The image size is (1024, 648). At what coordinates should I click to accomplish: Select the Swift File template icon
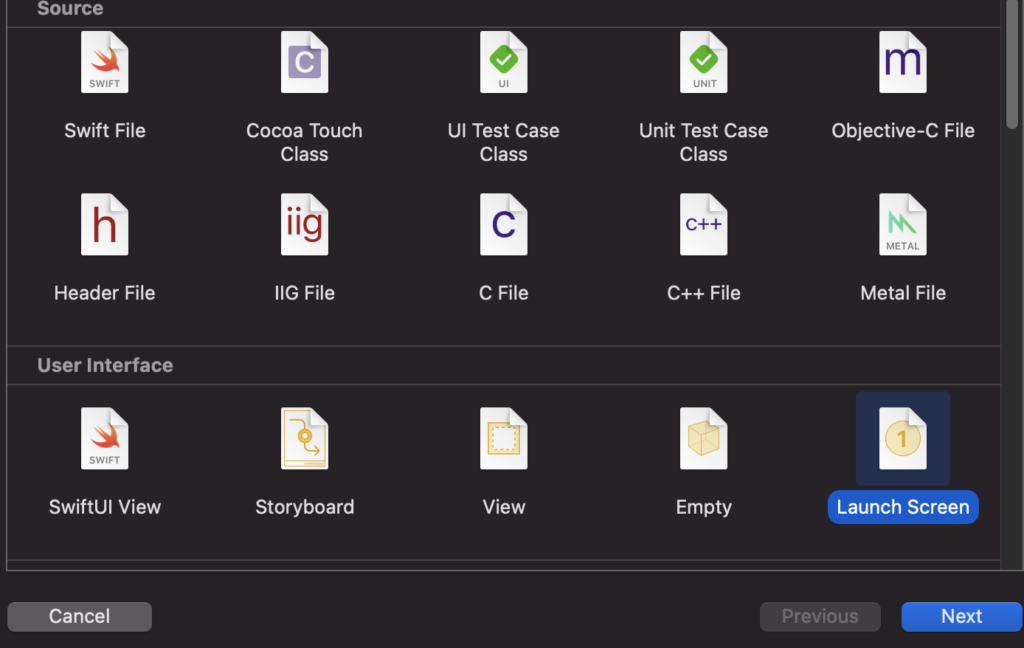[x=104, y=62]
